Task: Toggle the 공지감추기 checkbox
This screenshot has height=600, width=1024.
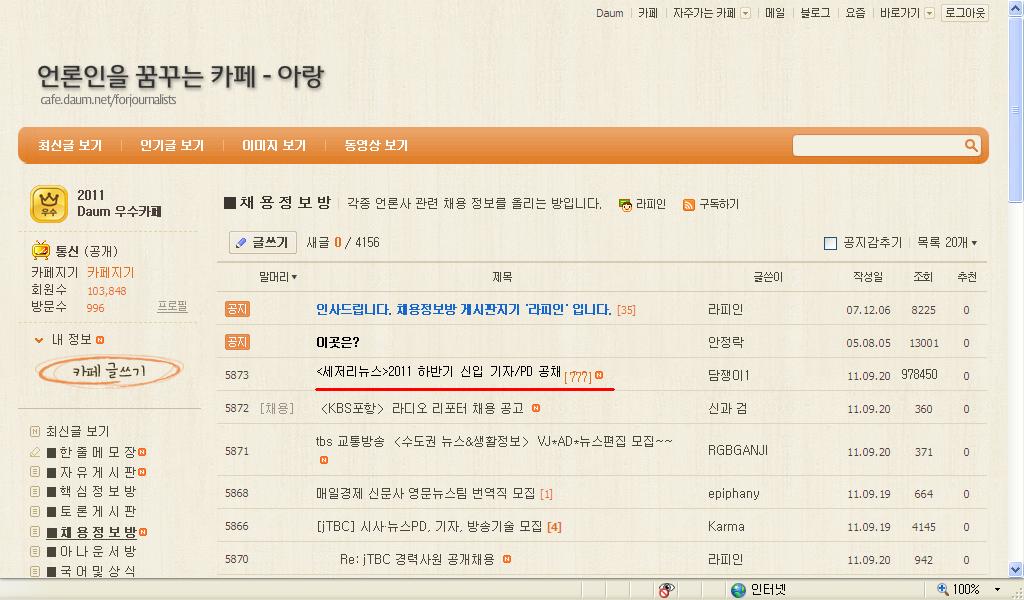Action: (831, 244)
